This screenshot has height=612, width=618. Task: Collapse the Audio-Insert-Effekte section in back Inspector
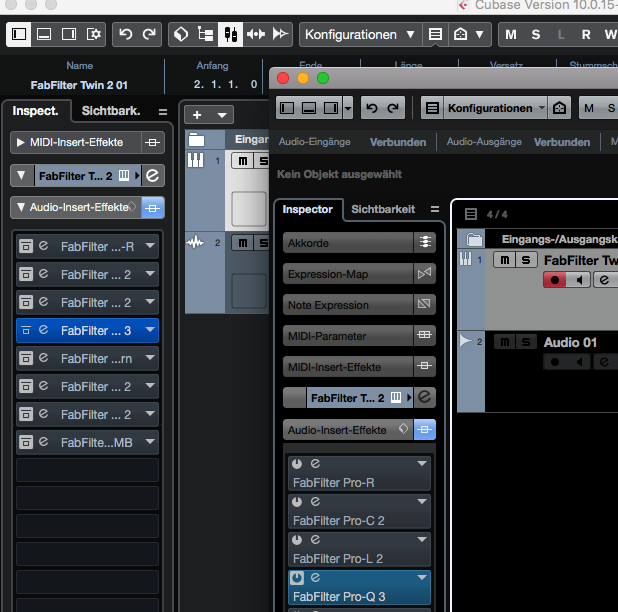point(22,207)
